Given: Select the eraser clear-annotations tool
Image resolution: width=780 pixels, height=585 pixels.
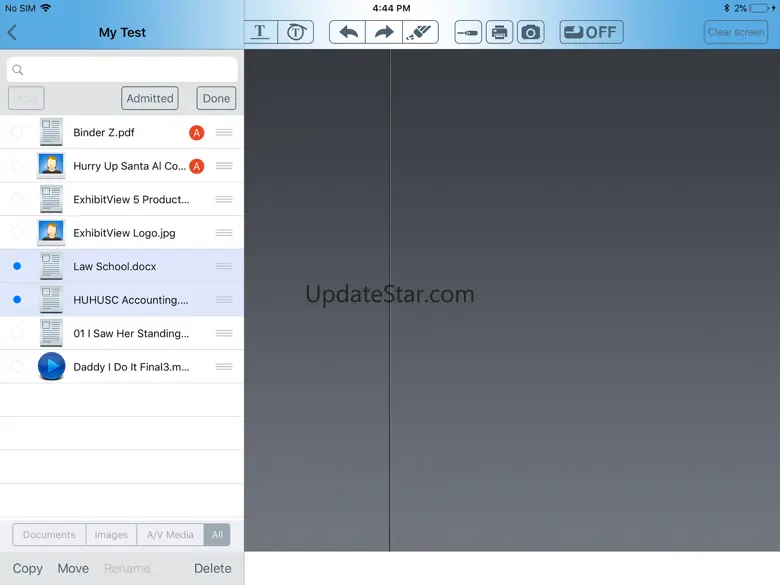Looking at the screenshot, I should pyautogui.click(x=420, y=32).
